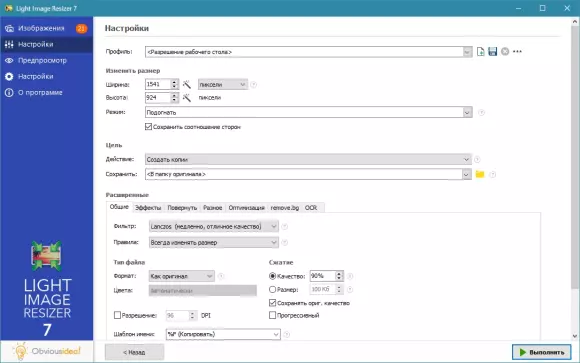
Task: Select the Размер radio button
Action: pos(273,289)
